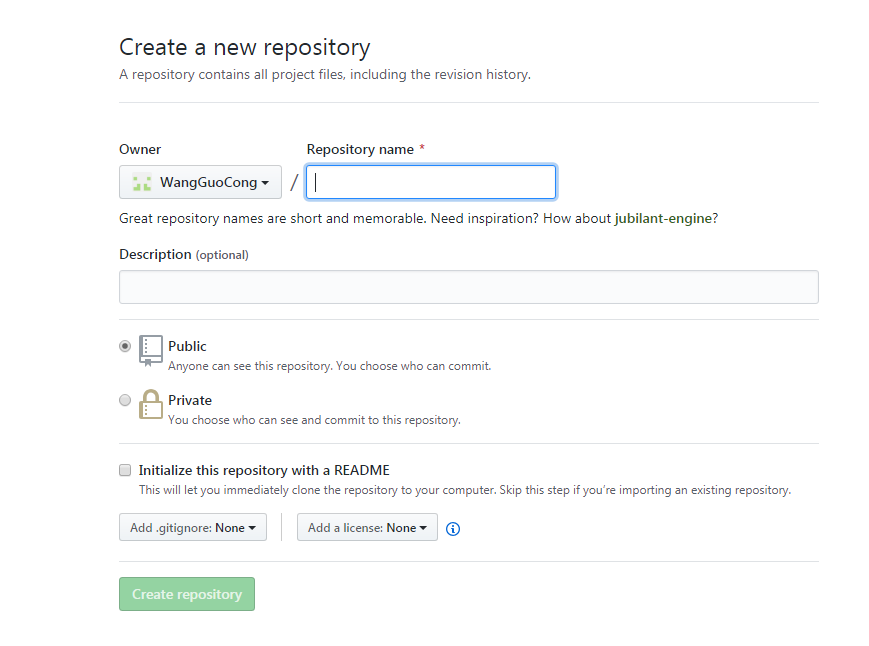Viewport: 869px width, 646px height.
Task: Click the license info icon
Action: [453, 529]
